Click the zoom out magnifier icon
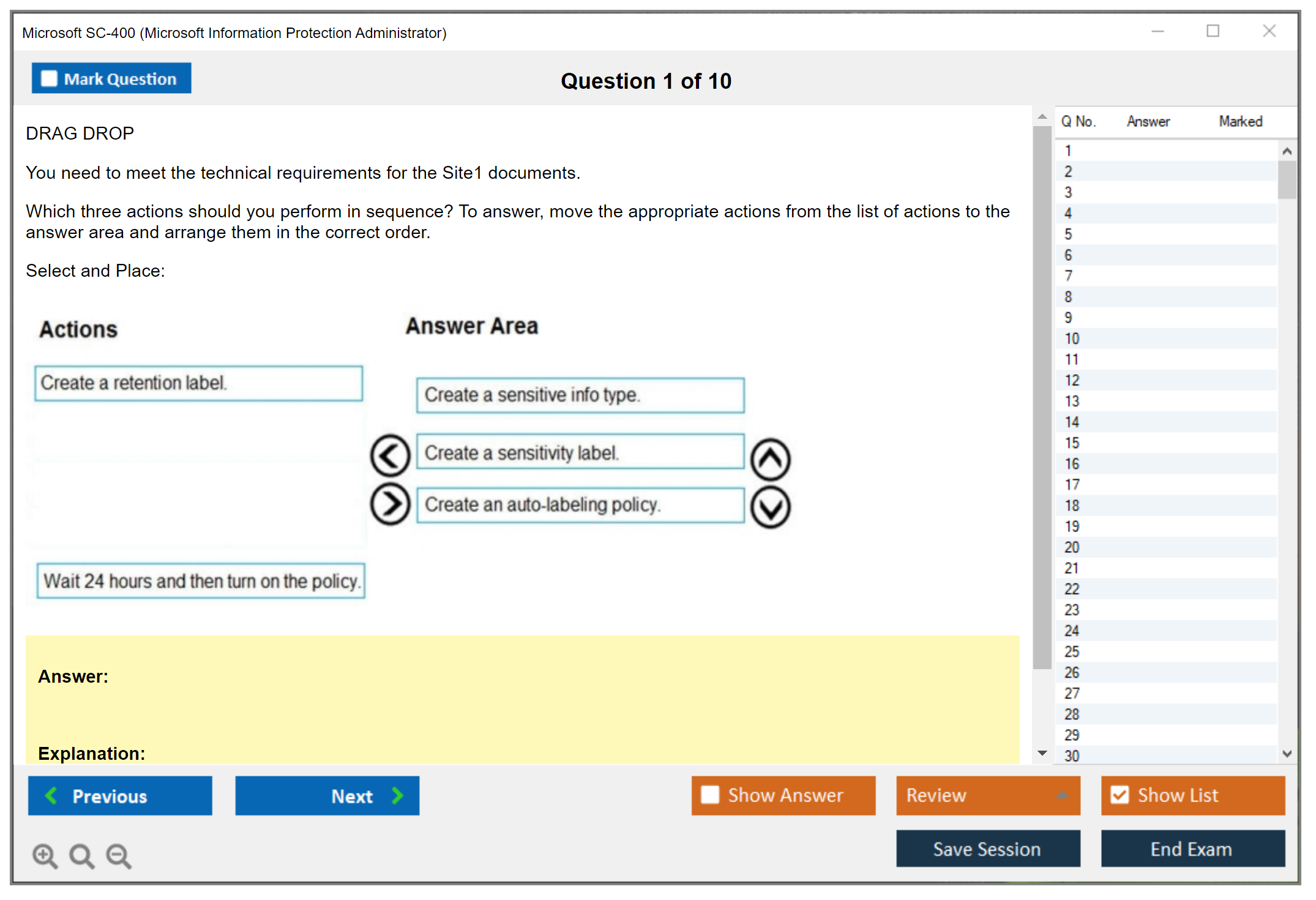Image resolution: width=1316 pixels, height=900 pixels. tap(119, 855)
